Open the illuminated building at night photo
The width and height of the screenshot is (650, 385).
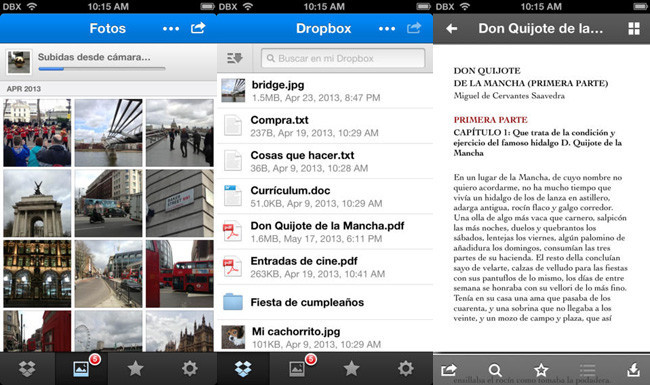tap(37, 274)
